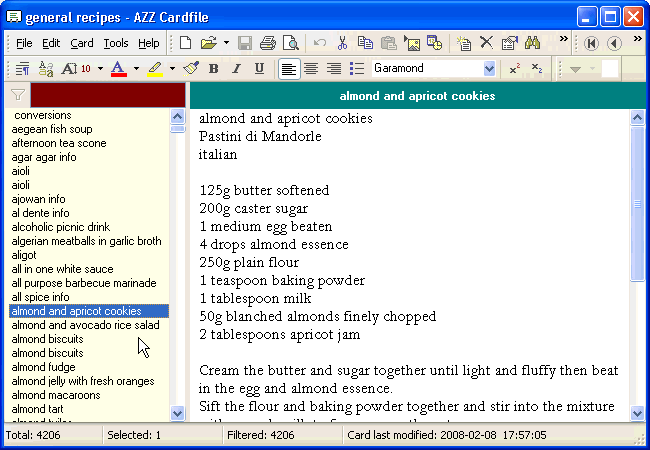Apply yellow highlight with the marker icon
The image size is (650, 450).
(x=155, y=68)
